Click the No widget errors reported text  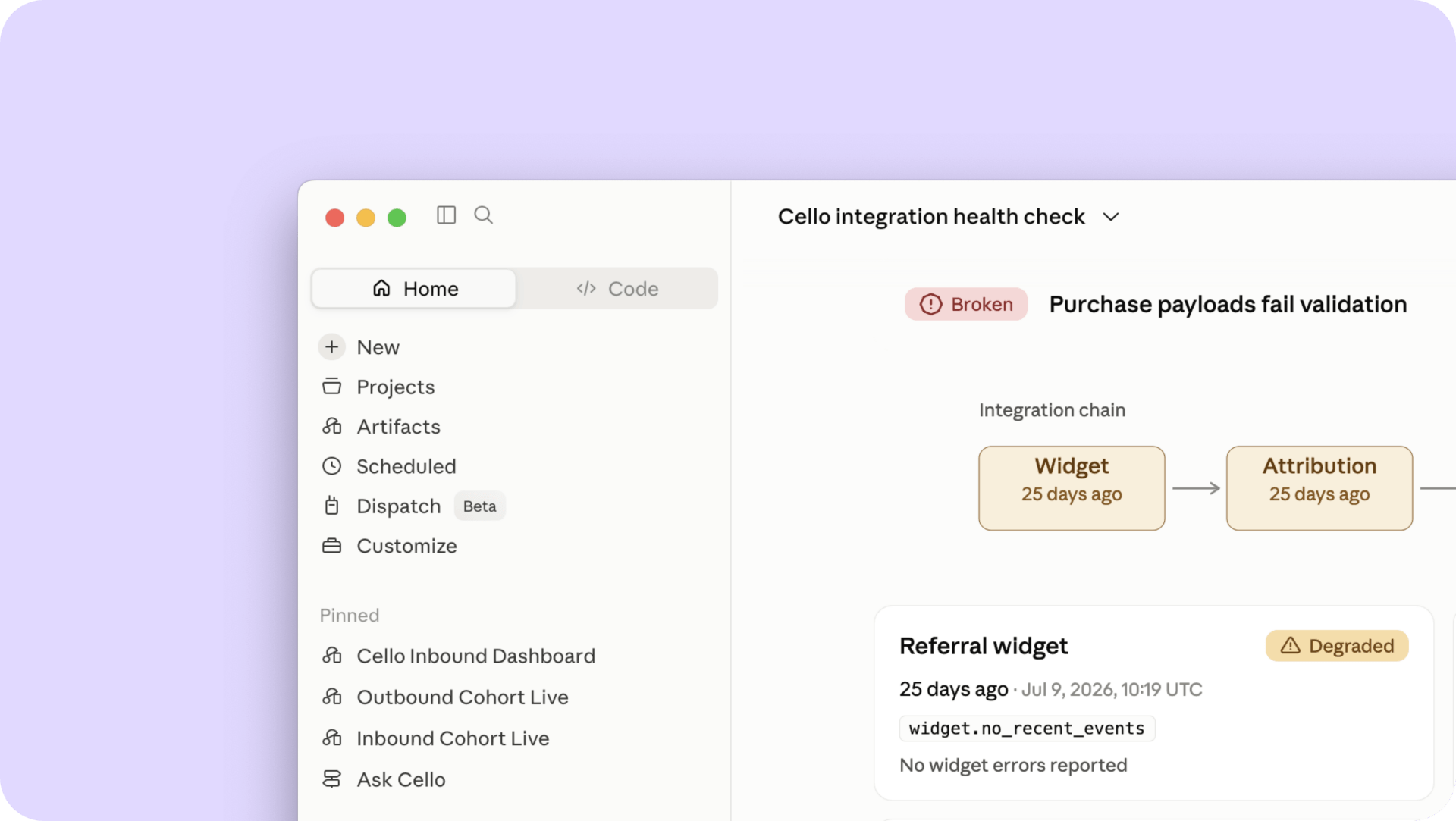[x=1013, y=766]
